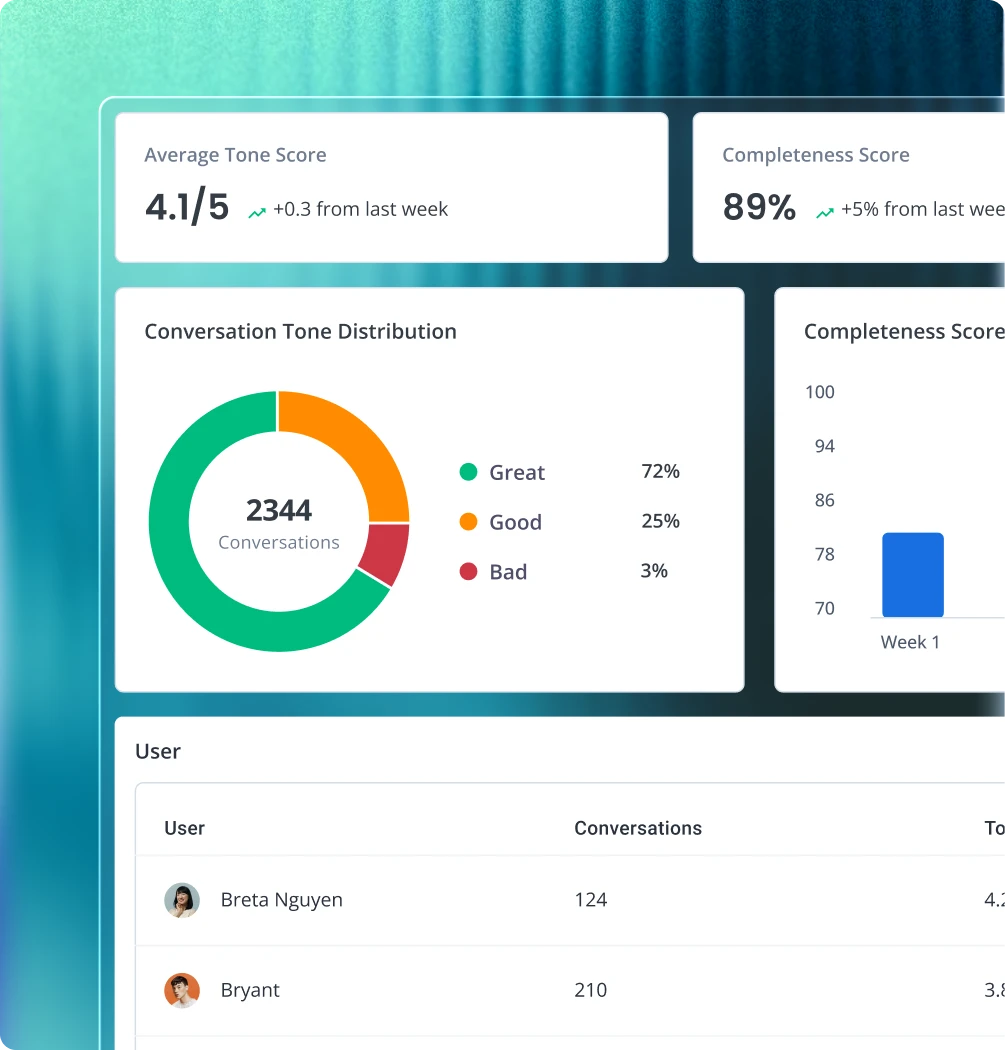Sort by the Conversations column header

pyautogui.click(x=638, y=828)
